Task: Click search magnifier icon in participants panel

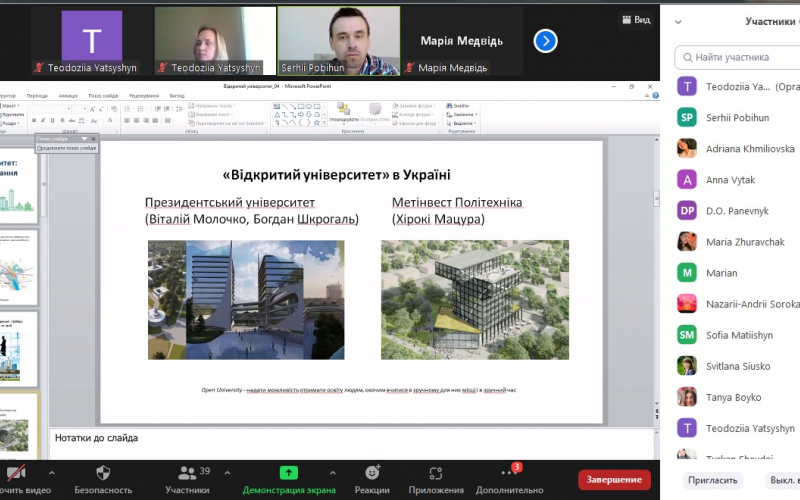Action: pos(688,57)
